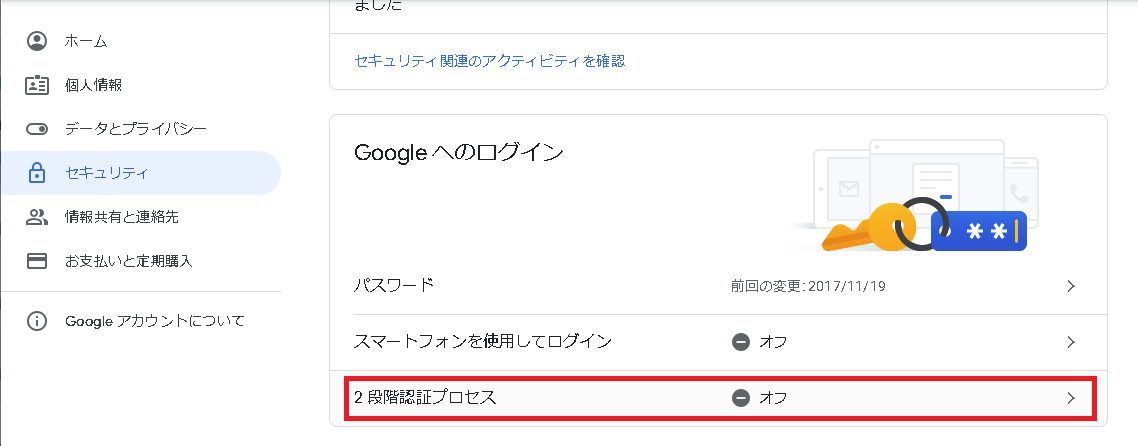Viewport: 1138px width, 446px height.
Task: Click the people sharing icon in sidebar
Action: coord(36,216)
